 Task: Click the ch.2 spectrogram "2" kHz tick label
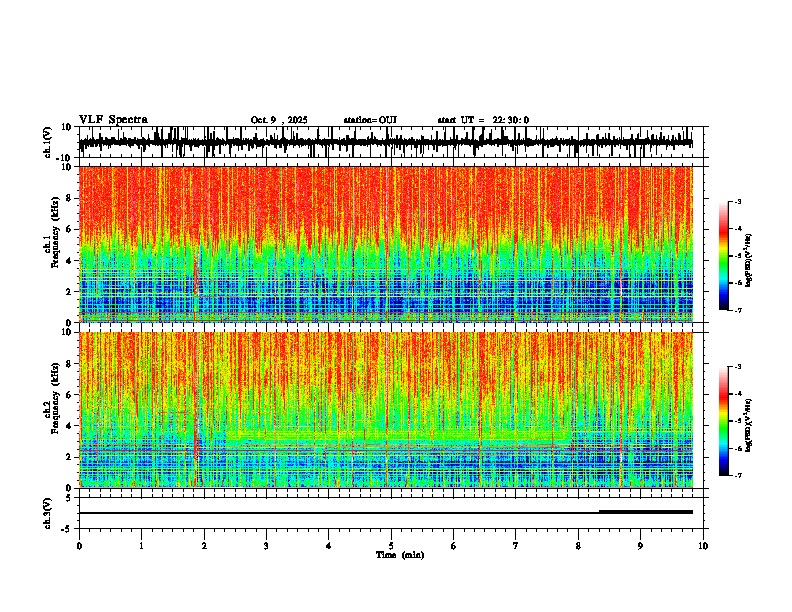tap(70, 457)
